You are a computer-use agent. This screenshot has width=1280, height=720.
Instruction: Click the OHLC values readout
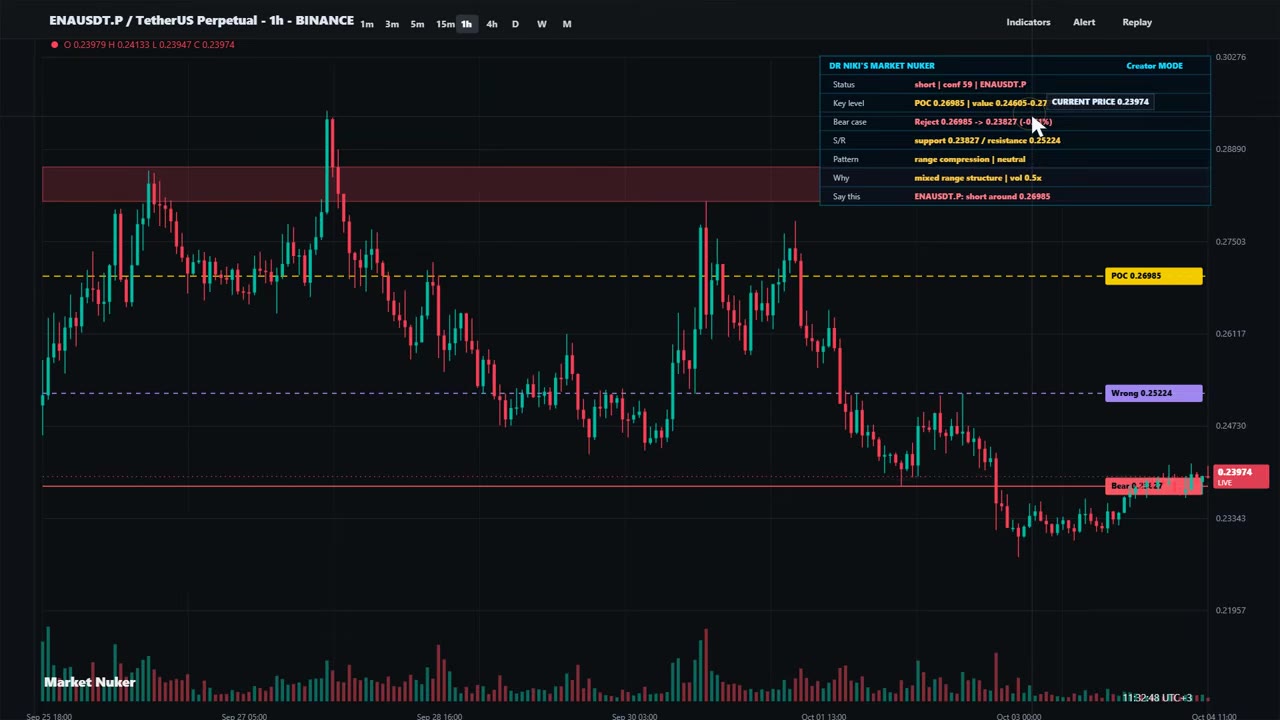coord(149,44)
